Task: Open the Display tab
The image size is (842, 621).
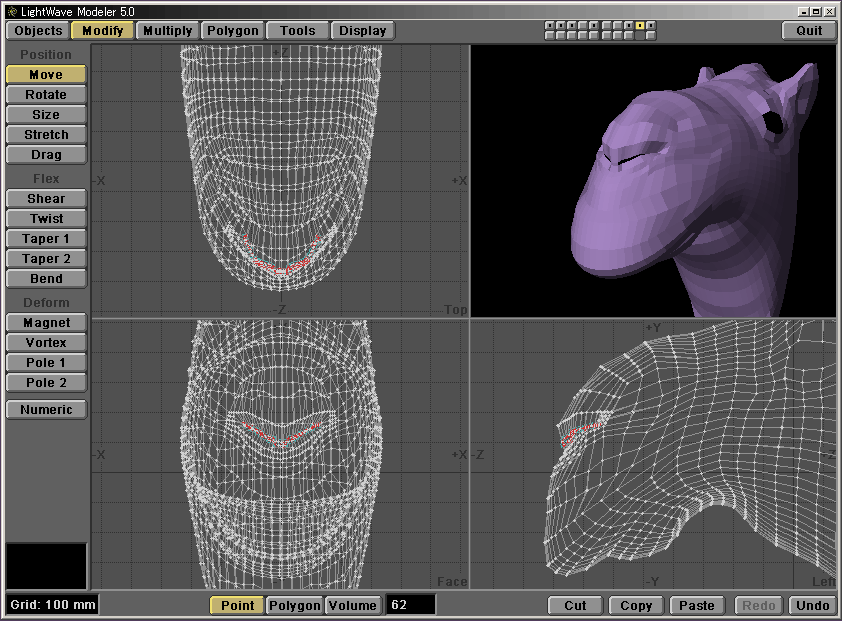Action: [362, 30]
